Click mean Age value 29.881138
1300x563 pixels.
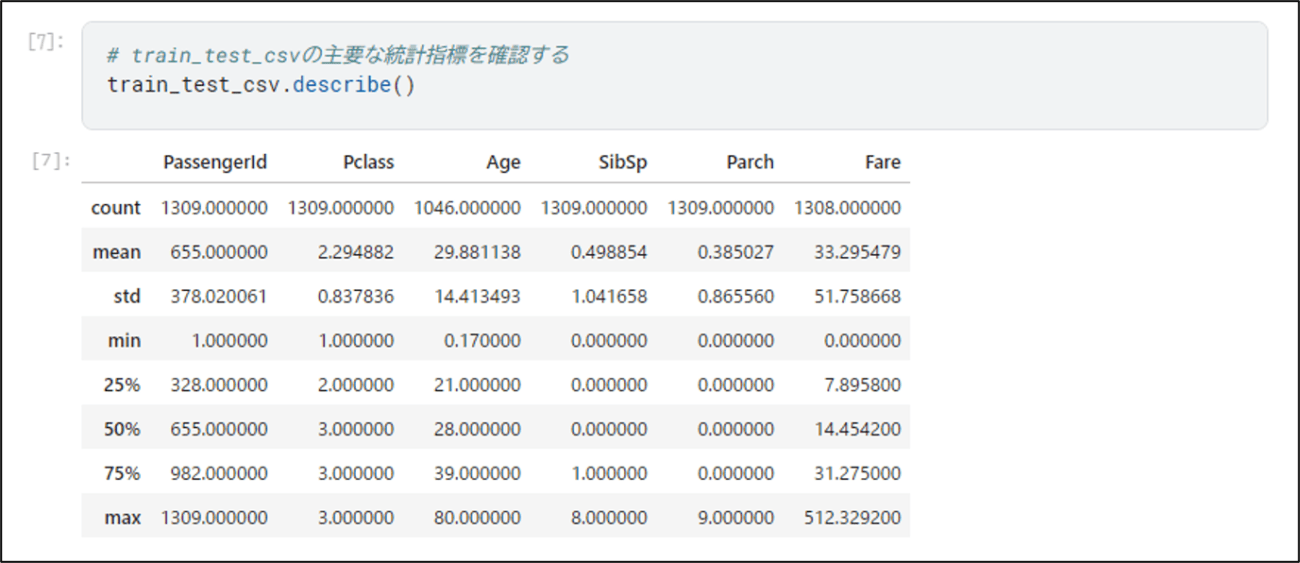478,252
